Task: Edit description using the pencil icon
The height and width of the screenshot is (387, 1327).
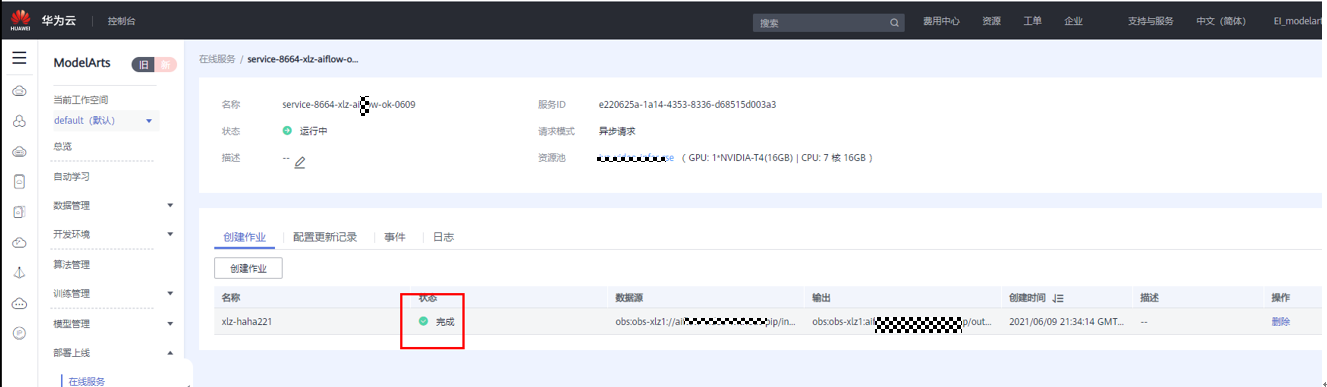Action: 300,162
